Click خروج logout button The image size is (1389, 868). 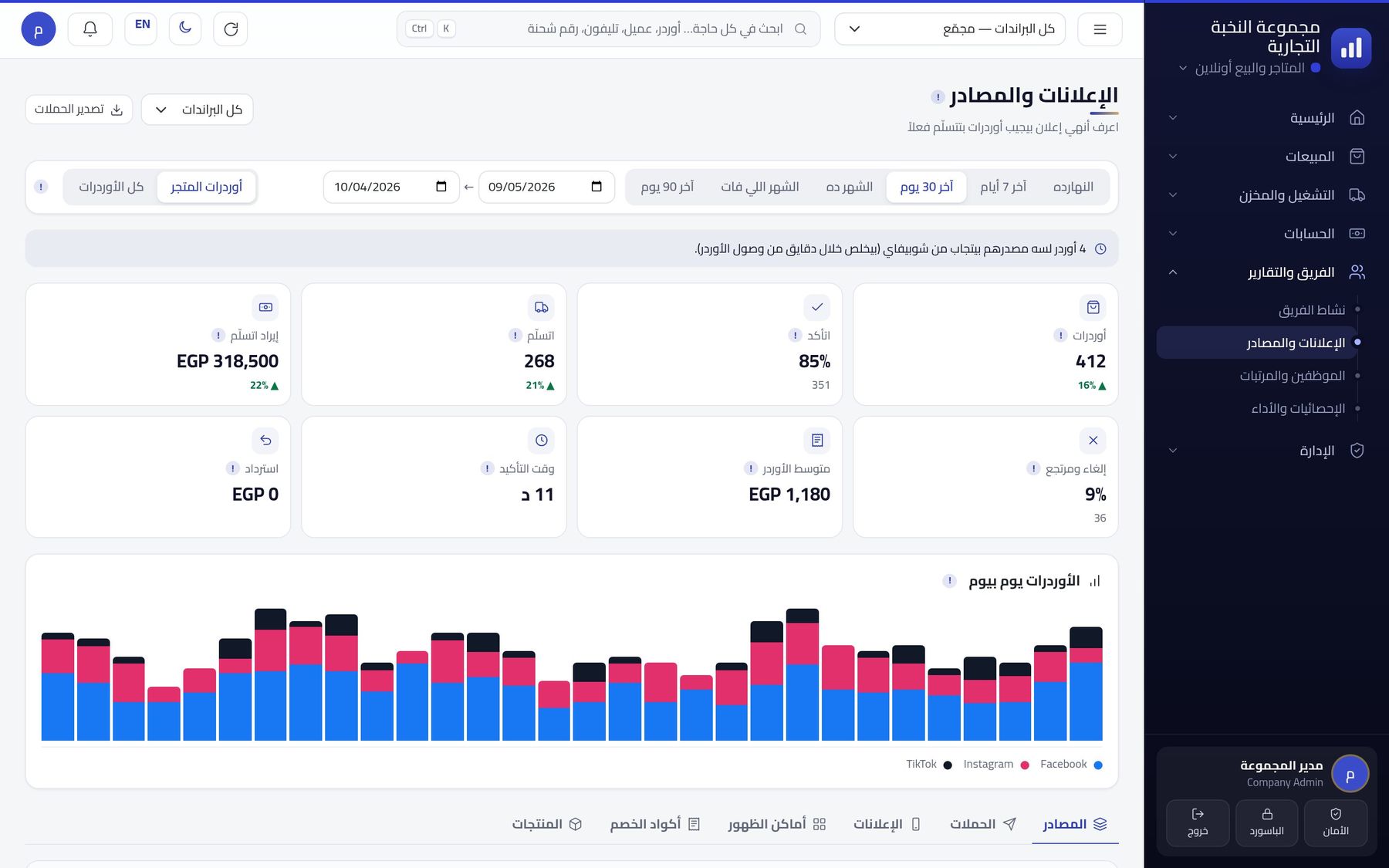[1198, 822]
